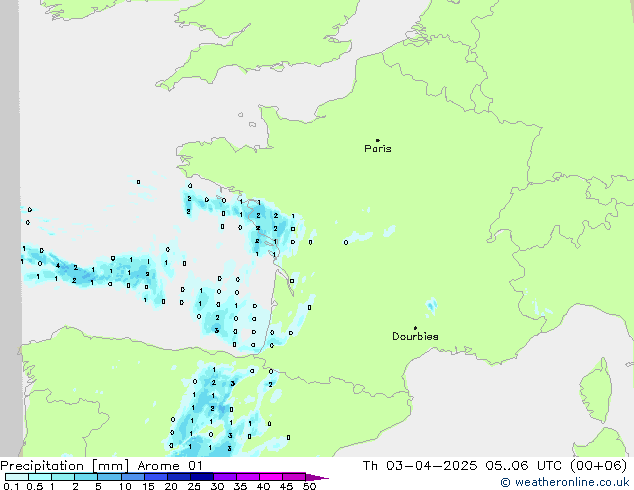
Task: Click the "05..06 UTC" time range text
Action: 524,466
